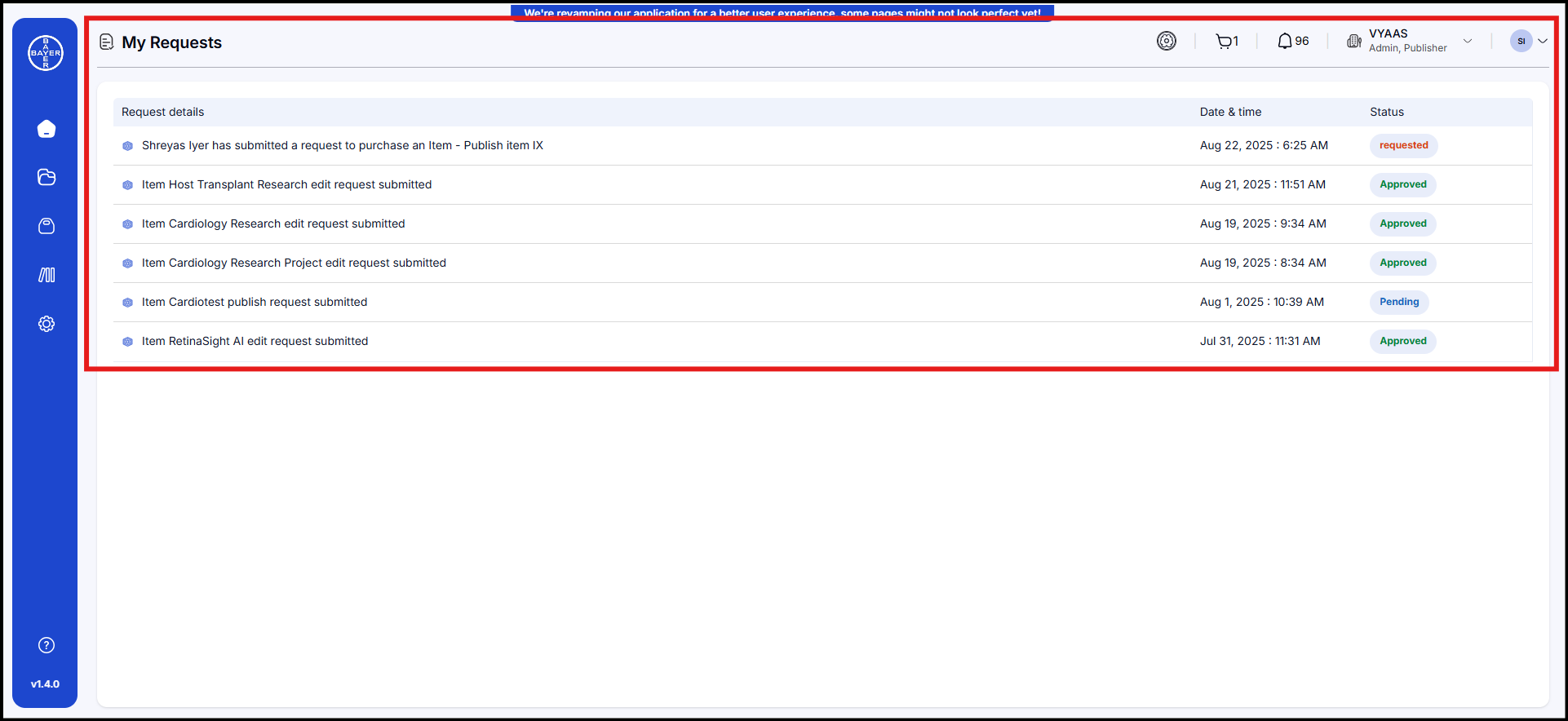The width and height of the screenshot is (1568, 721).
Task: Click the My Requests document icon
Action: click(107, 42)
